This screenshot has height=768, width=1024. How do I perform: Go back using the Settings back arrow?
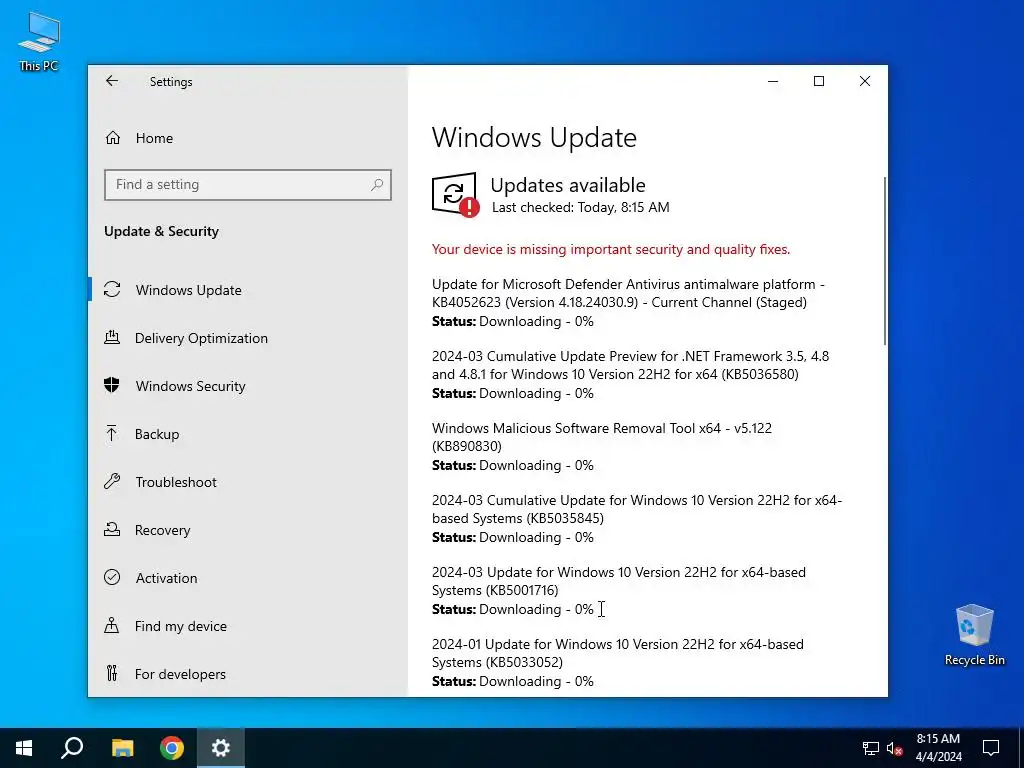click(x=112, y=81)
